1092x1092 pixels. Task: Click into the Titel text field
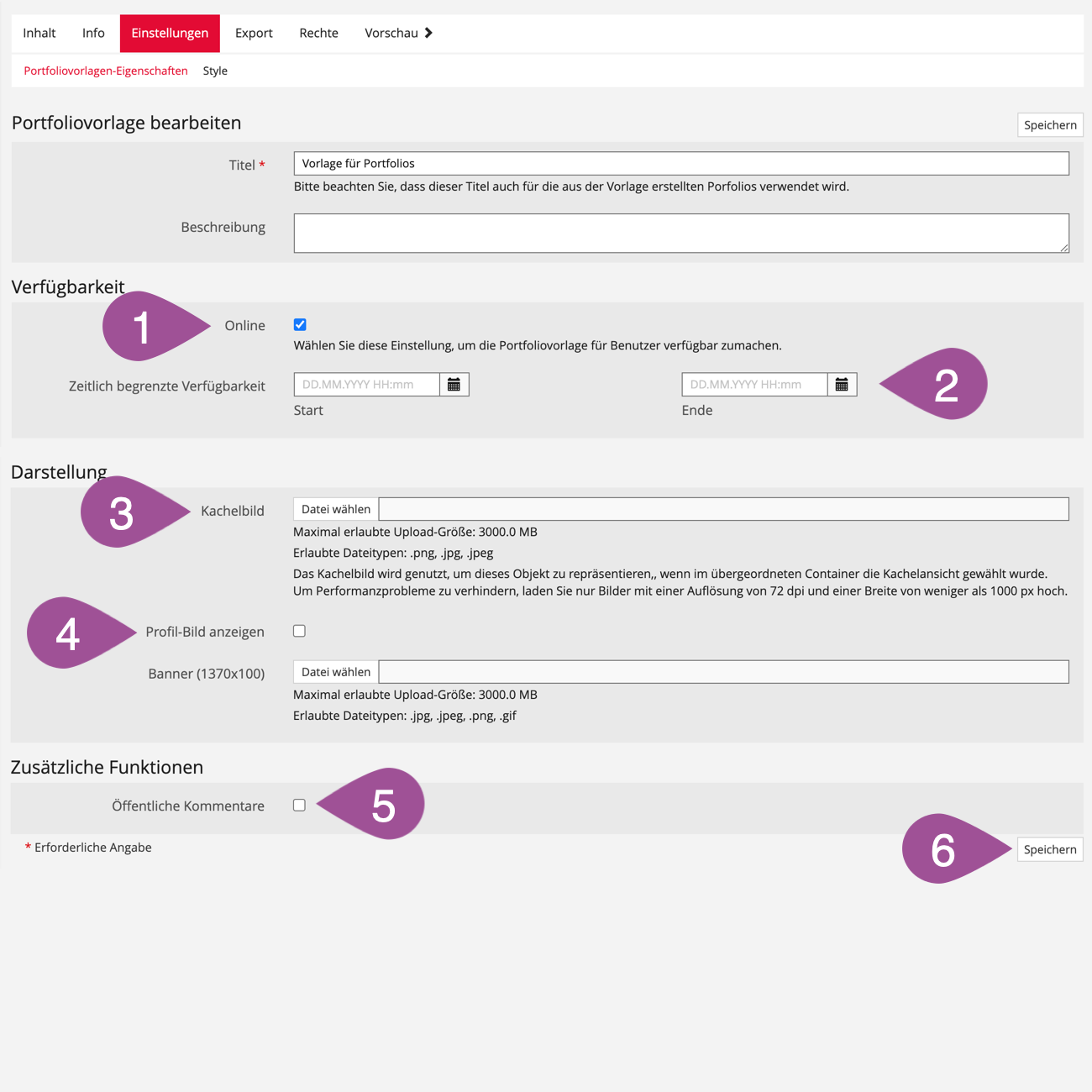pos(680,164)
